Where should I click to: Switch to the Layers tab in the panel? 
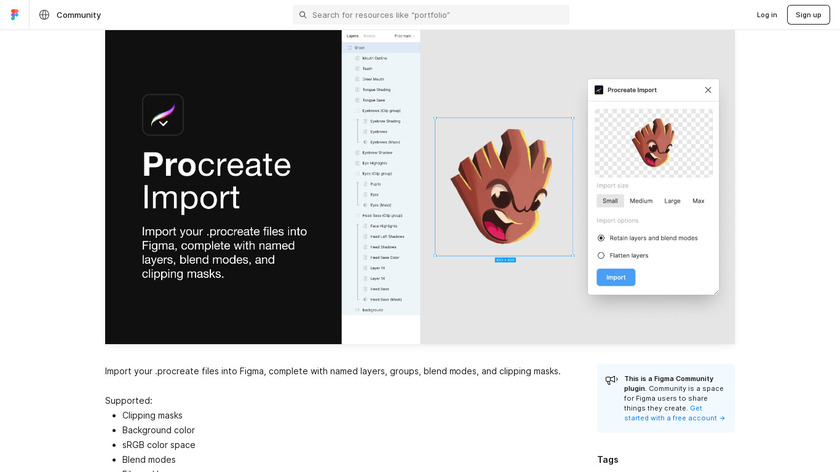point(352,36)
